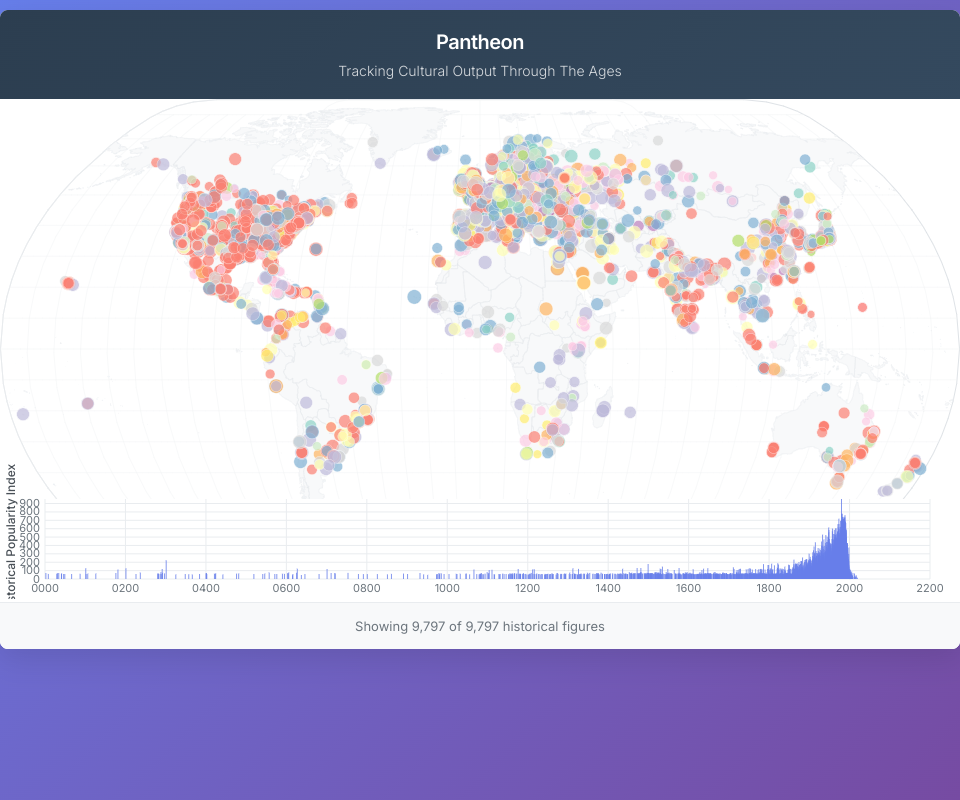Screen dimensions: 960x800
Task: Click the red dot cluster on Hawaii
Action: pyautogui.click(x=68, y=283)
